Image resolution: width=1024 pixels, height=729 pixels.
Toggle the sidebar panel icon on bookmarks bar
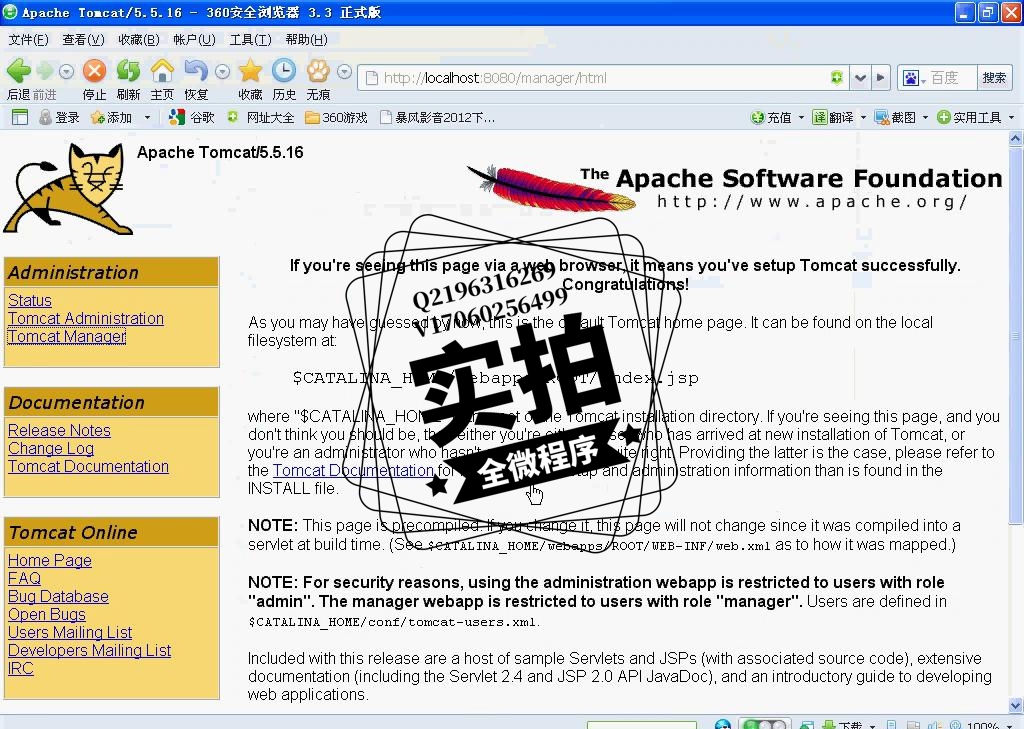[x=20, y=117]
